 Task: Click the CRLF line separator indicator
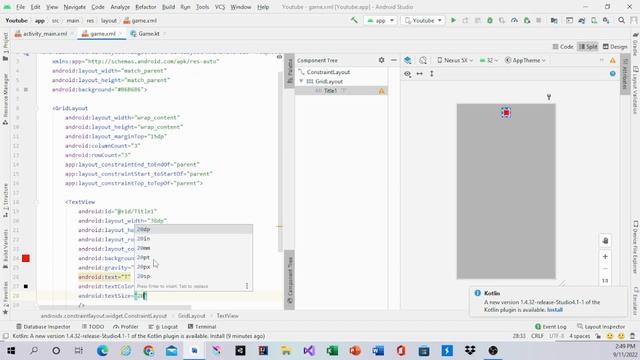click(x=537, y=336)
